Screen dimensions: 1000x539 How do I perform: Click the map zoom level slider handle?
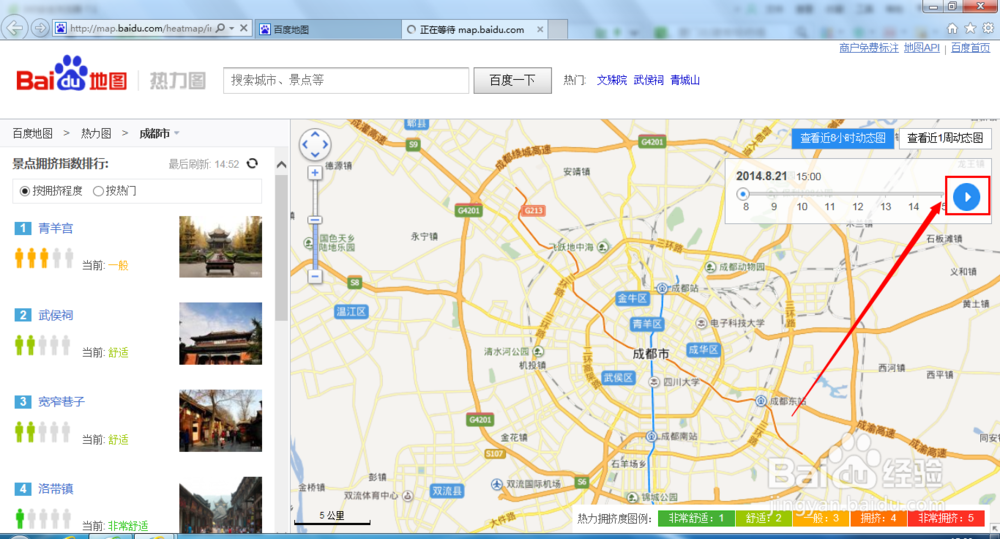coord(315,220)
